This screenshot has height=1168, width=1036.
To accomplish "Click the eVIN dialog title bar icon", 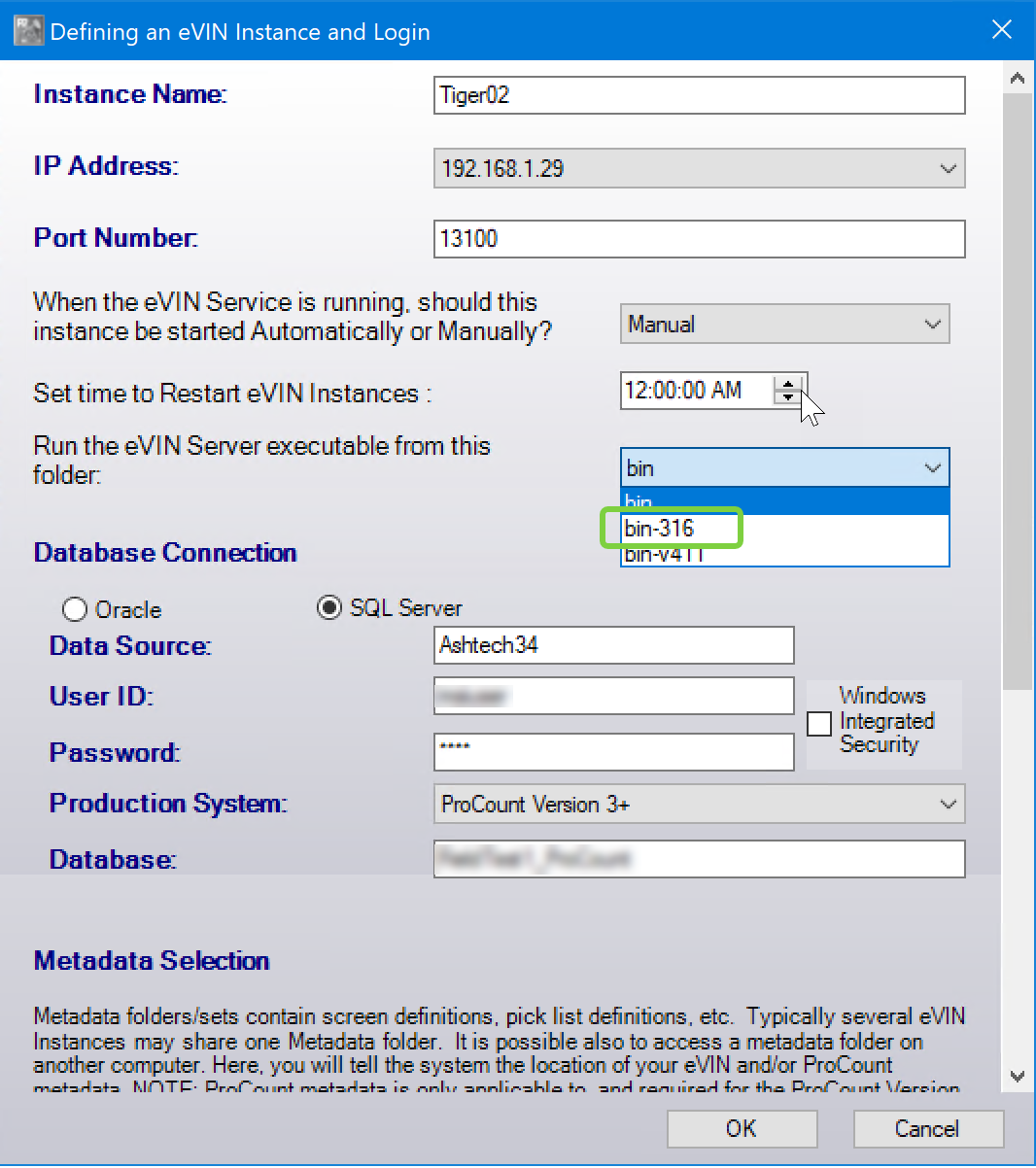I will point(28,31).
